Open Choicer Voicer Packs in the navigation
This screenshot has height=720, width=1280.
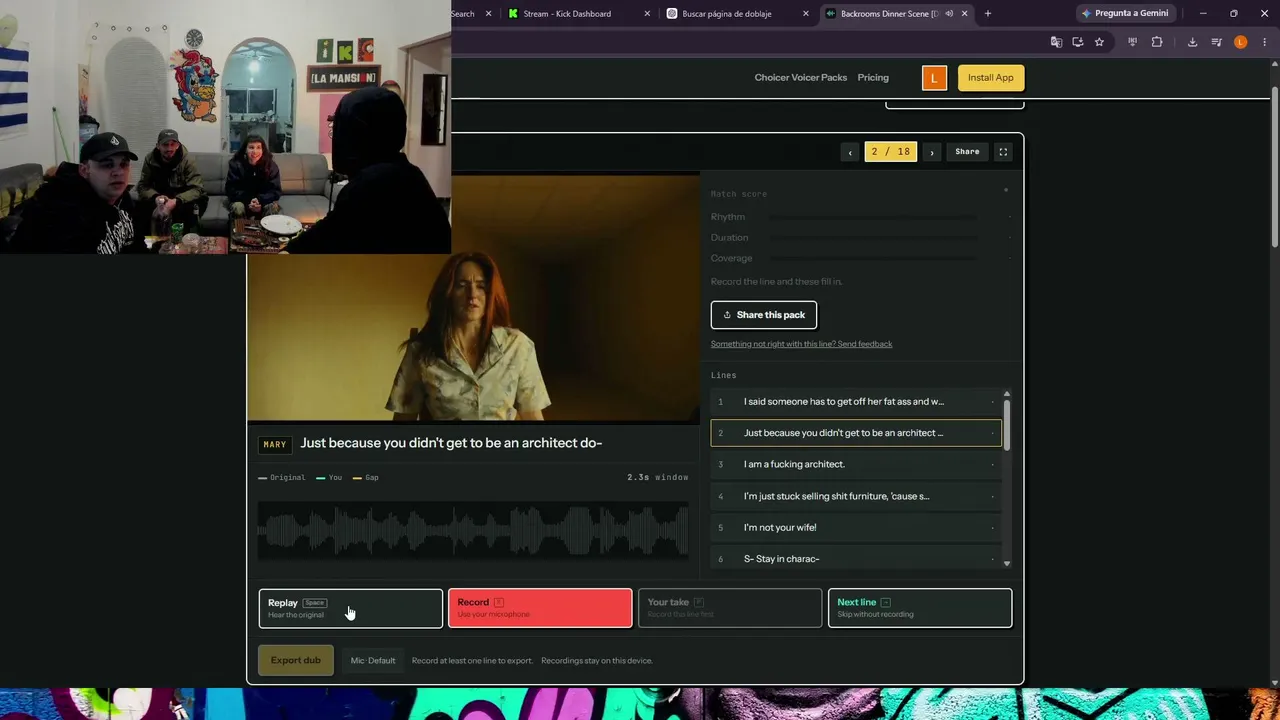coord(800,78)
